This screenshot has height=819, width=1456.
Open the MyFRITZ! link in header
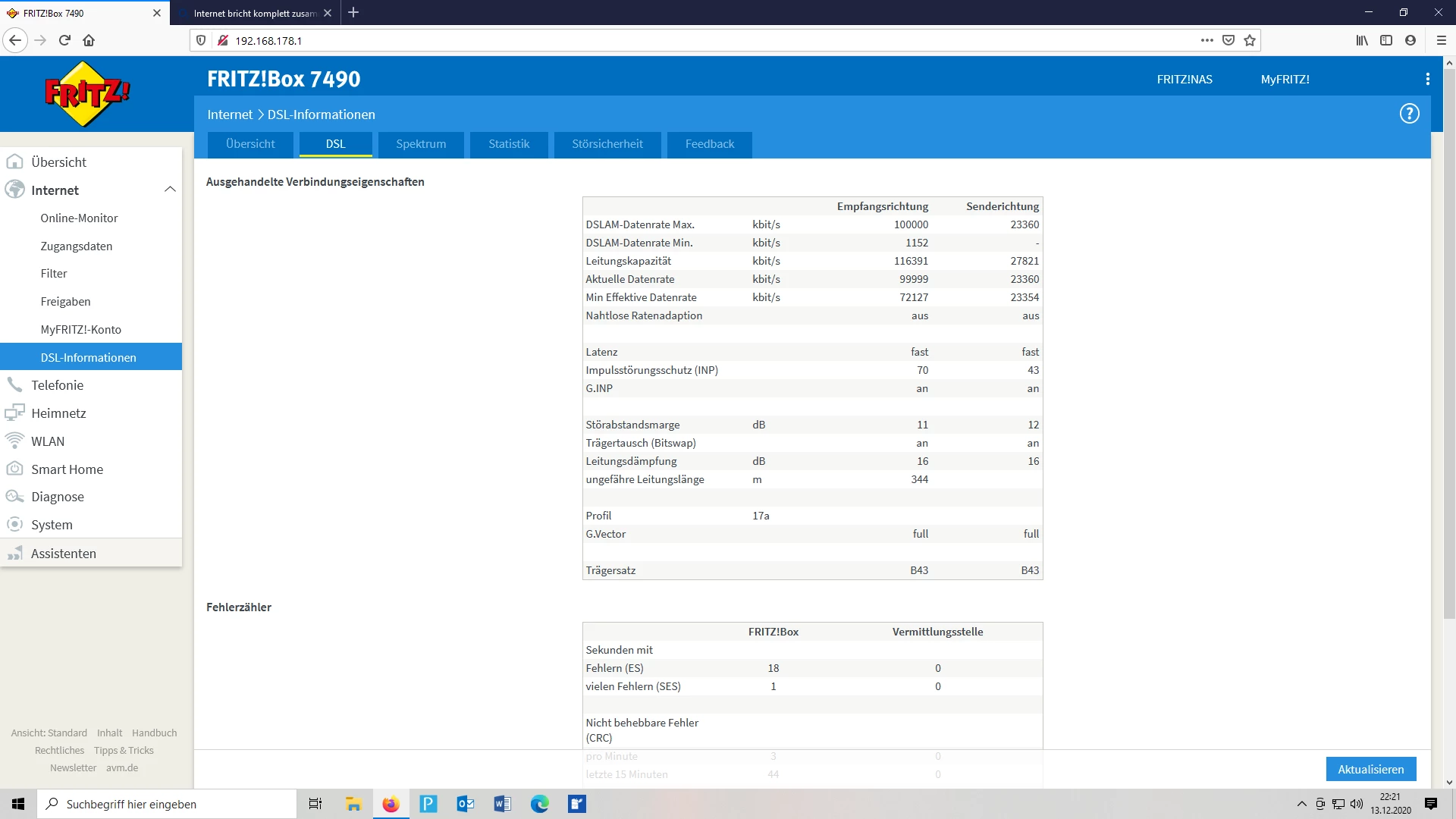pos(1285,79)
